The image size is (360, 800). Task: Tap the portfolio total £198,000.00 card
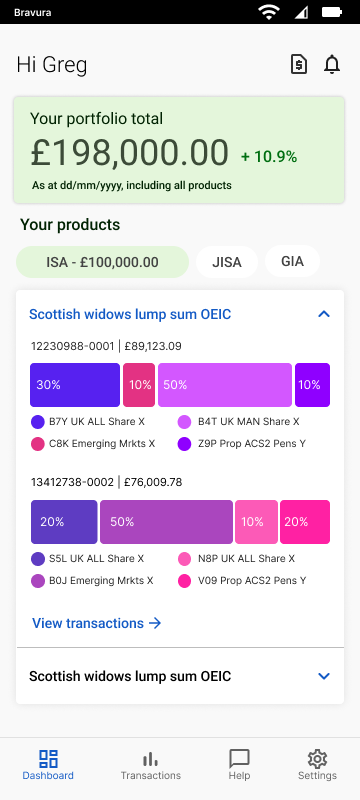(179, 150)
